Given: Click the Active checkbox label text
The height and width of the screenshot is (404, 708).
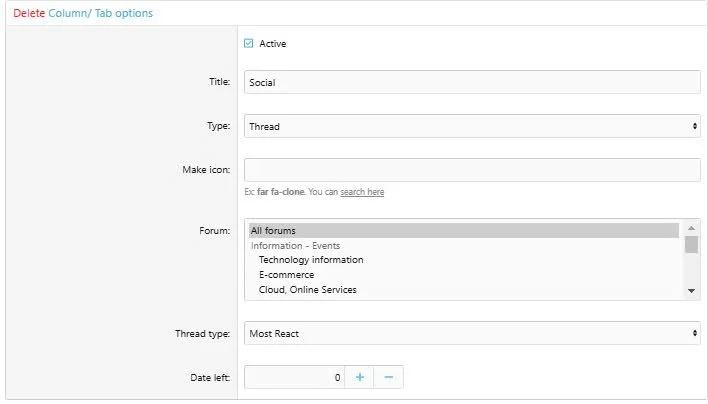Looking at the screenshot, I should coord(273,43).
